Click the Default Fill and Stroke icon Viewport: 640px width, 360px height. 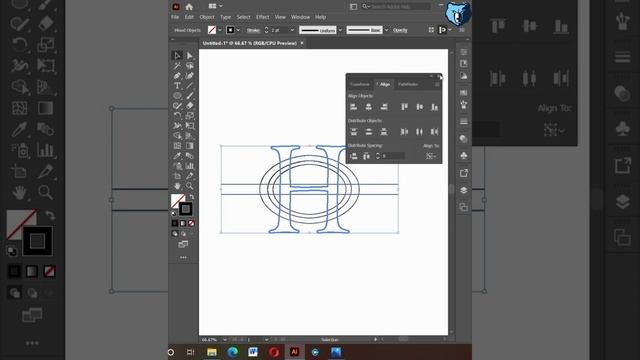(x=174, y=213)
